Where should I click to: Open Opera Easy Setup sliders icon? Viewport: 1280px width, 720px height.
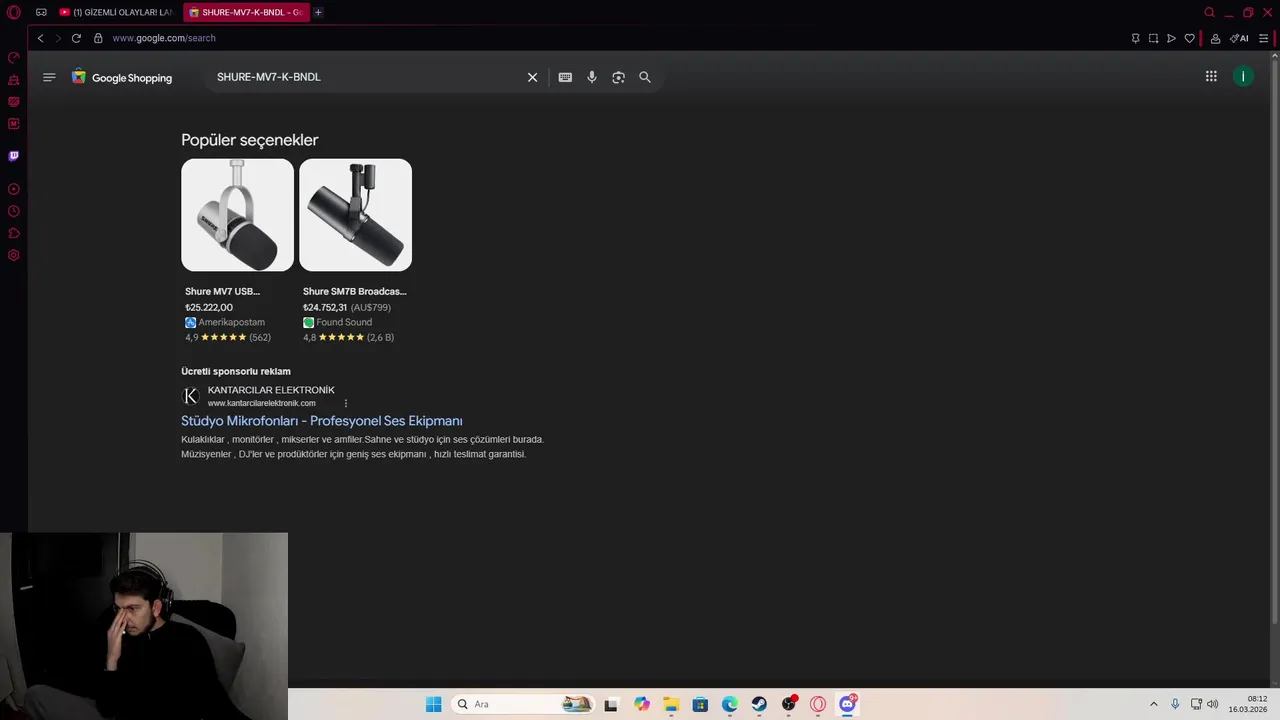(1263, 38)
